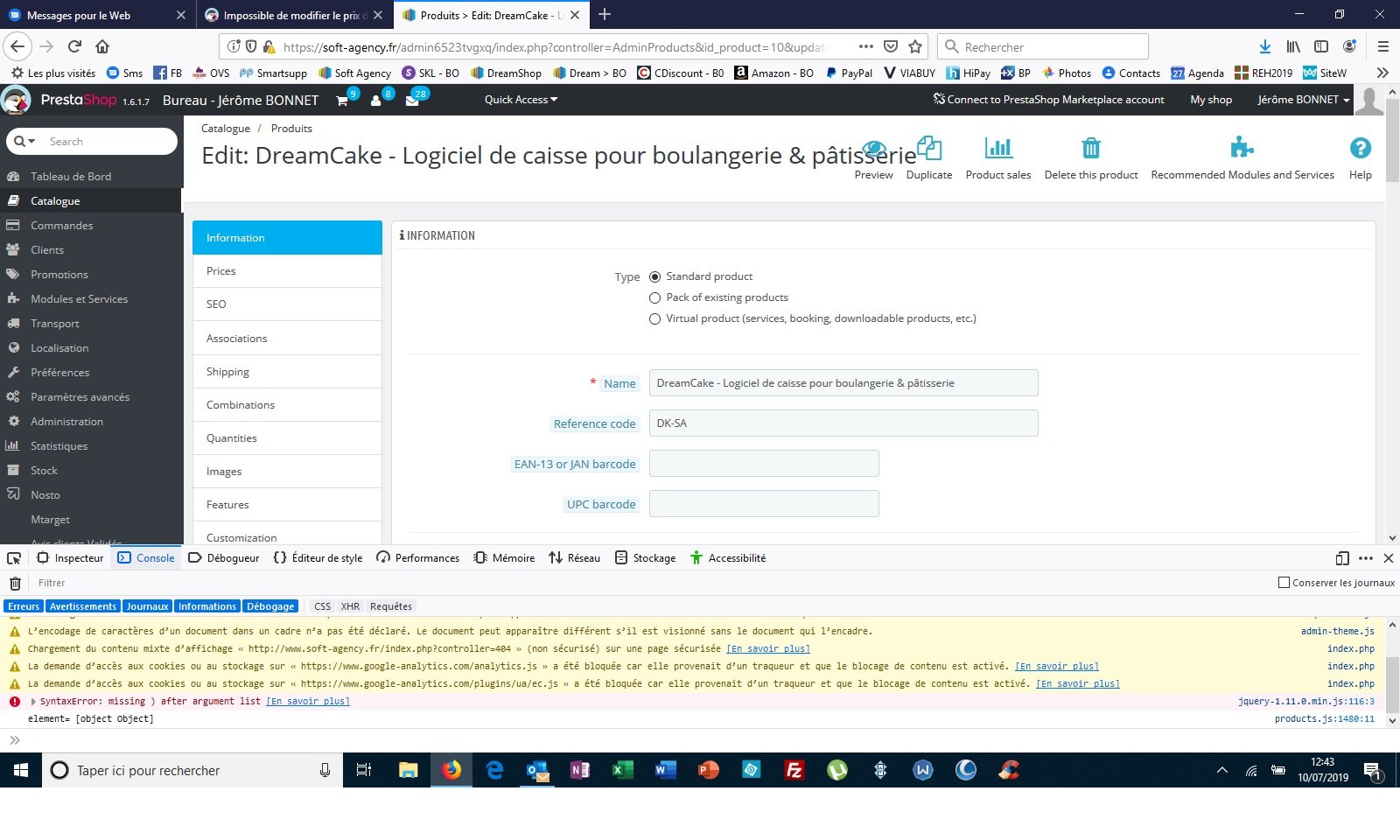Open products.js:1480:11 source link
The width and height of the screenshot is (1400, 840).
(1325, 719)
